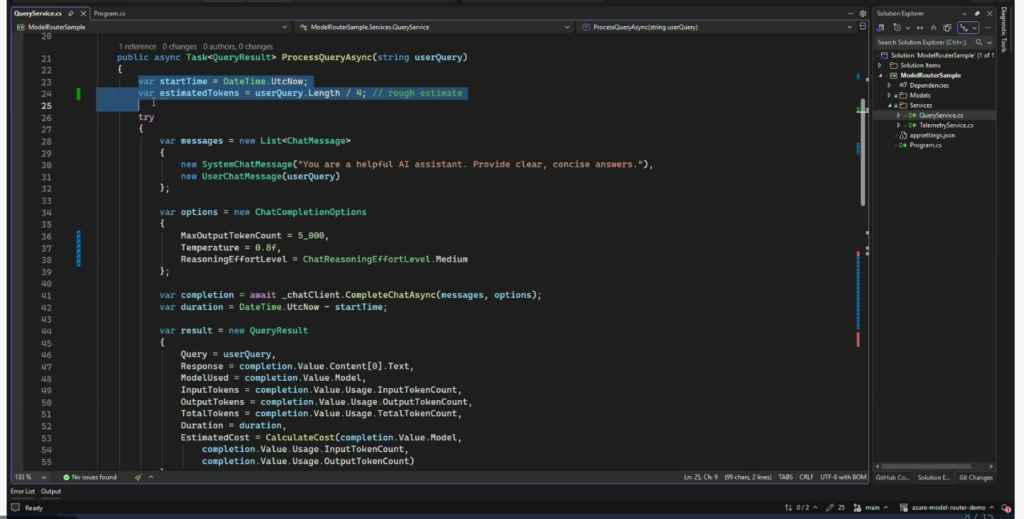Viewport: 1024px width, 519px height.
Task: Open the Git Changes tab
Action: click(x=975, y=478)
